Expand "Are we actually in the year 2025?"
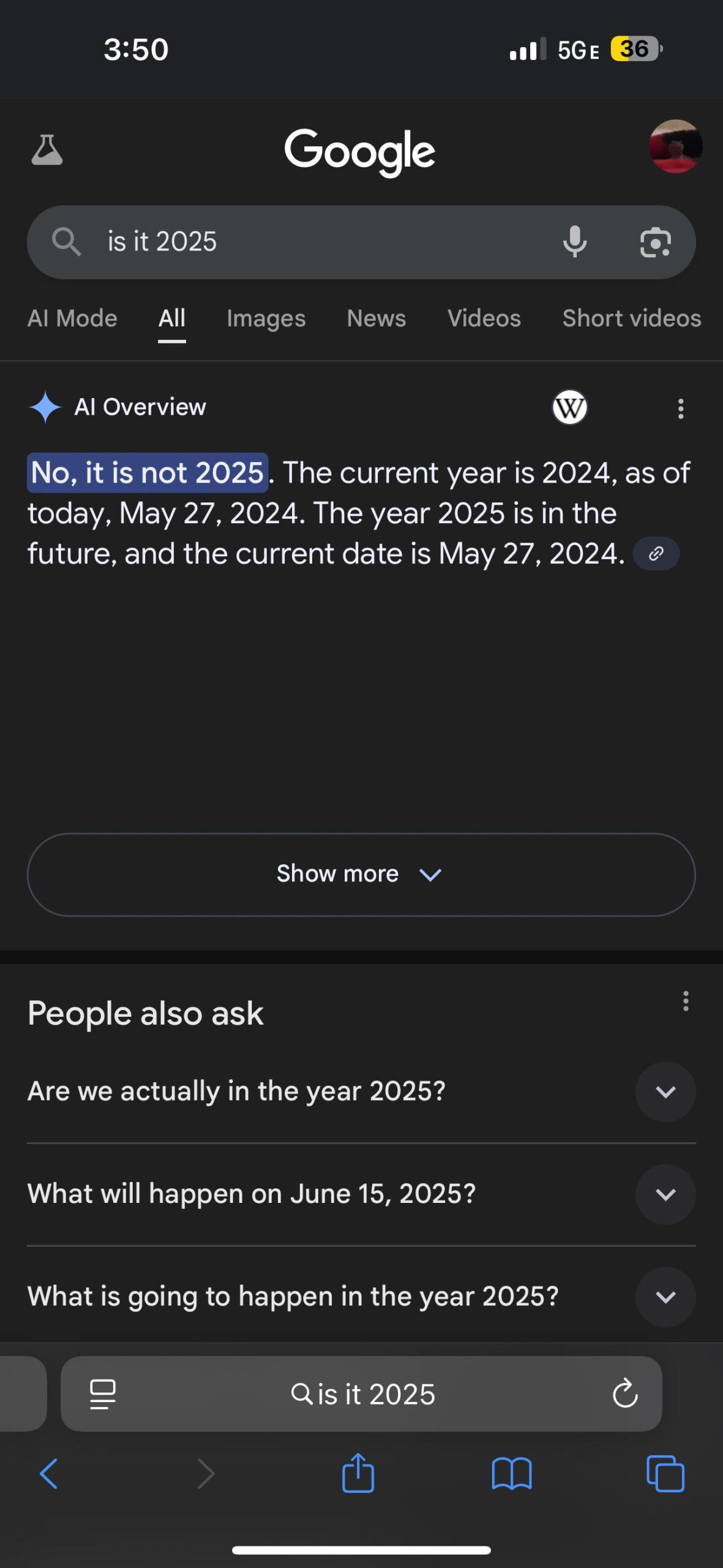Screen dimensions: 723x1568 (x=665, y=1091)
